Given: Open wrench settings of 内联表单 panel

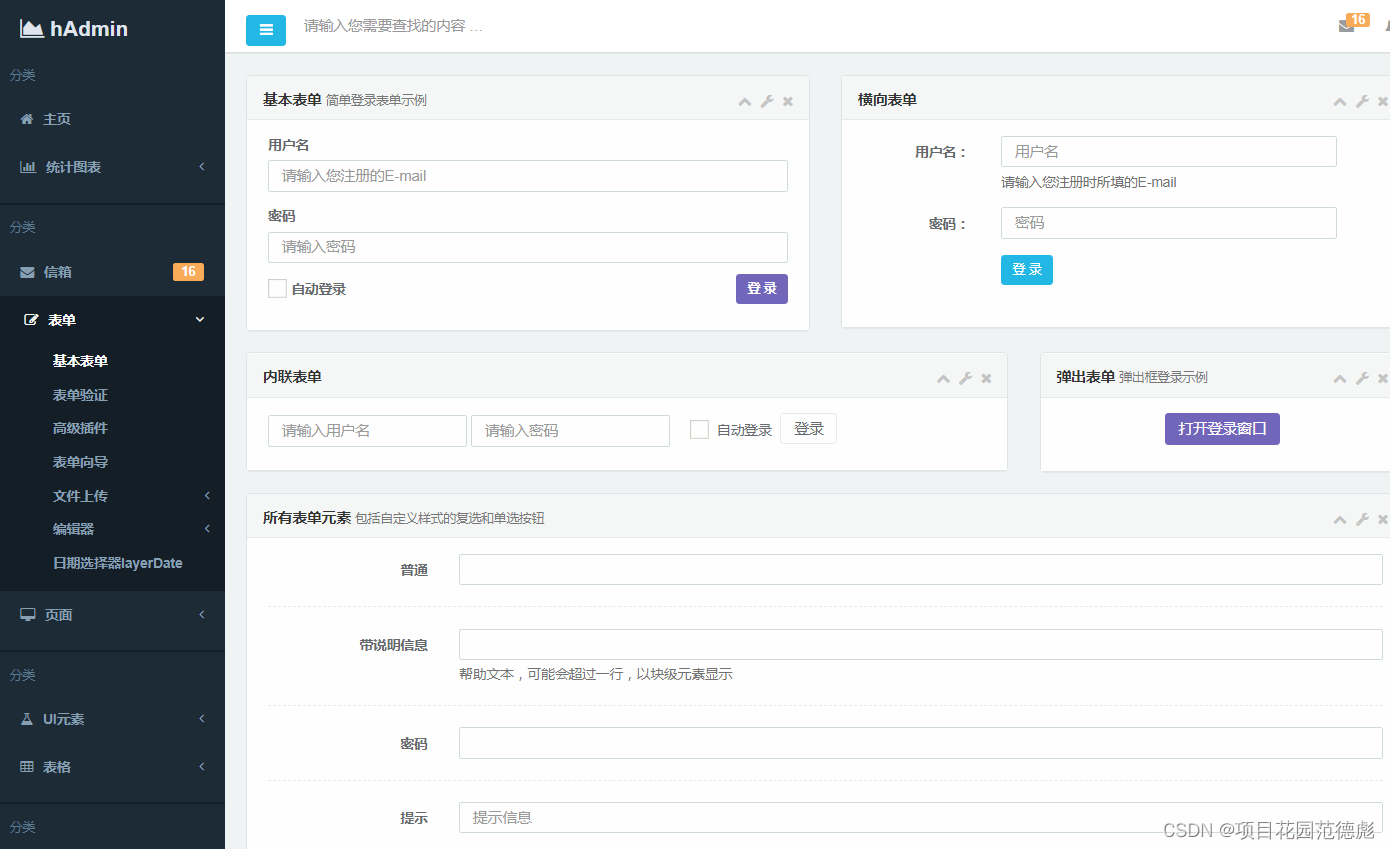Looking at the screenshot, I should [x=965, y=378].
